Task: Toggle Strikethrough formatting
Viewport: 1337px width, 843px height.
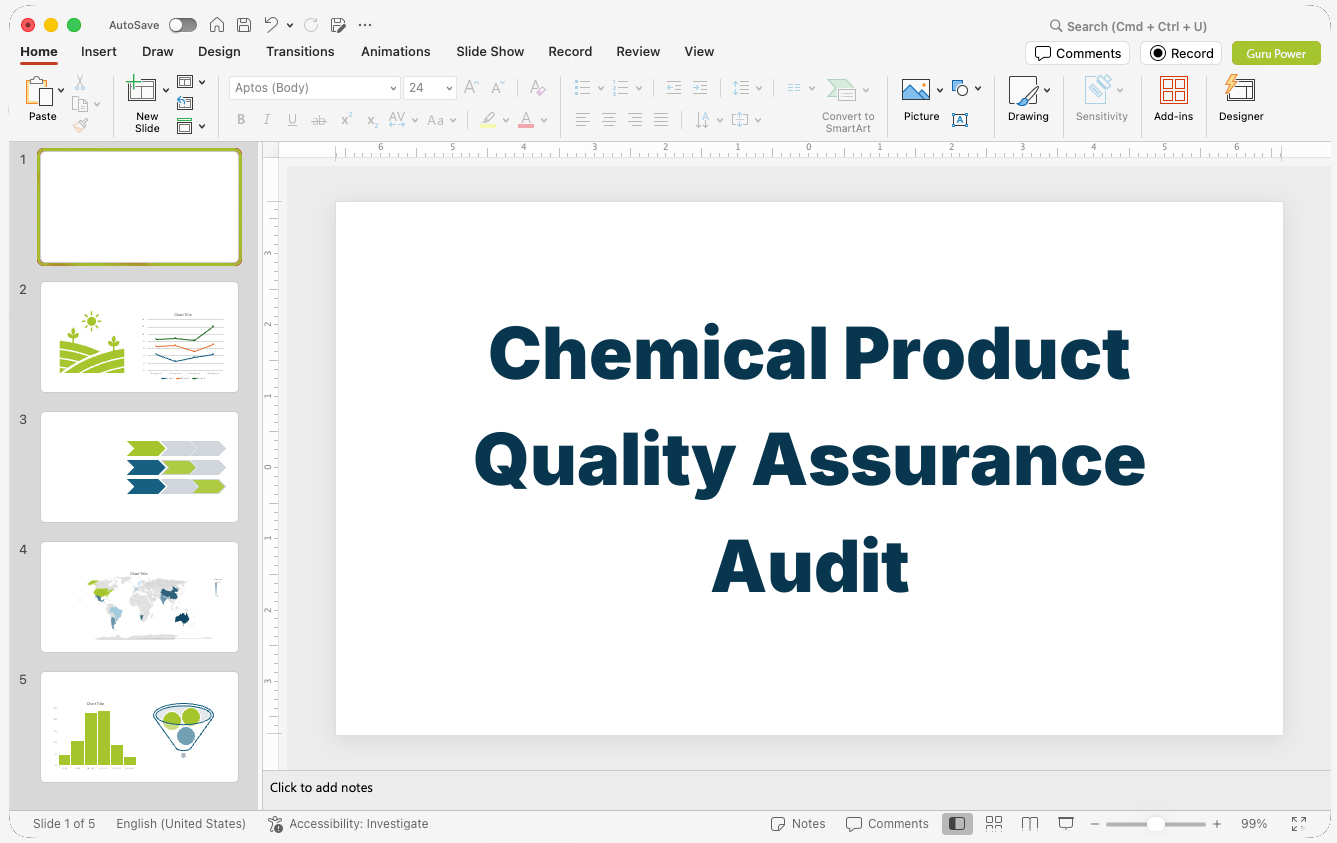Action: click(319, 120)
